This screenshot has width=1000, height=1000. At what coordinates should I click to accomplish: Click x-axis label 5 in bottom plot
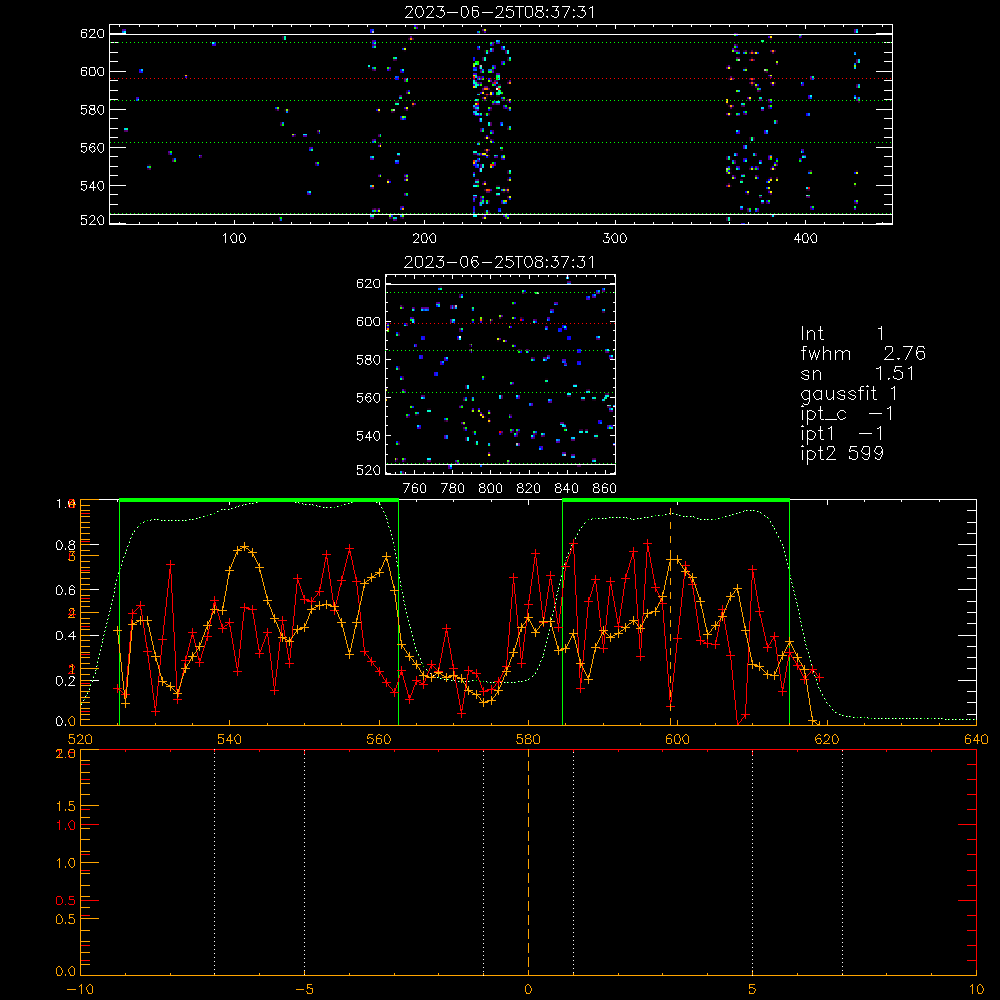pos(753,990)
